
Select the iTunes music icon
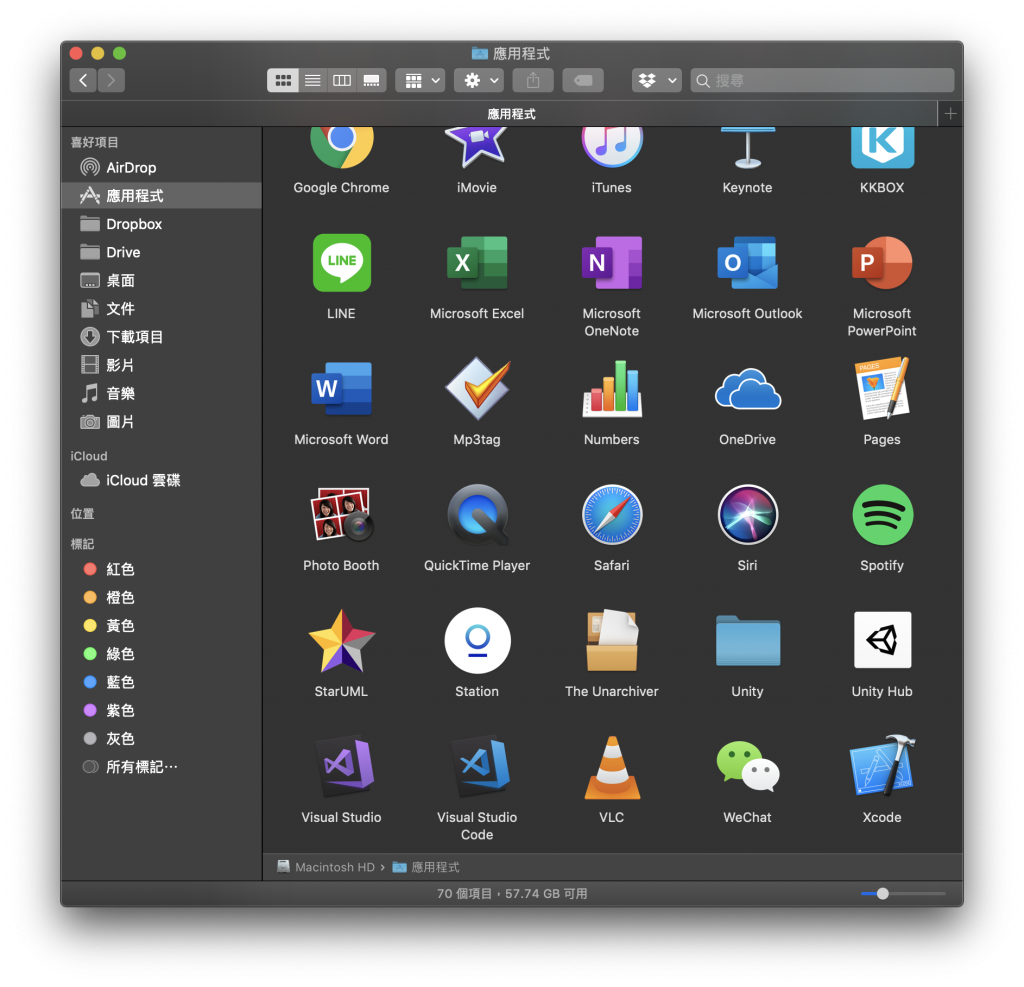coord(612,148)
